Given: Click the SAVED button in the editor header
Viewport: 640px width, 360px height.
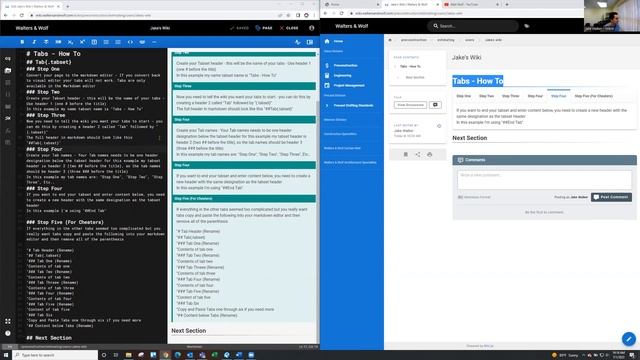Looking at the screenshot, I should 239,28.
